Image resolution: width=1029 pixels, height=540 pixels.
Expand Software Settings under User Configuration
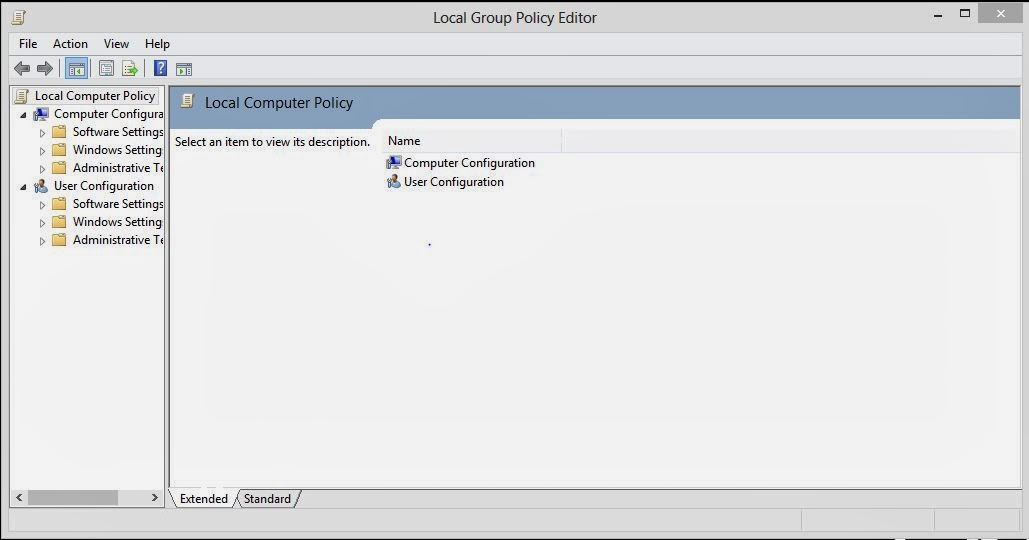[x=43, y=205]
